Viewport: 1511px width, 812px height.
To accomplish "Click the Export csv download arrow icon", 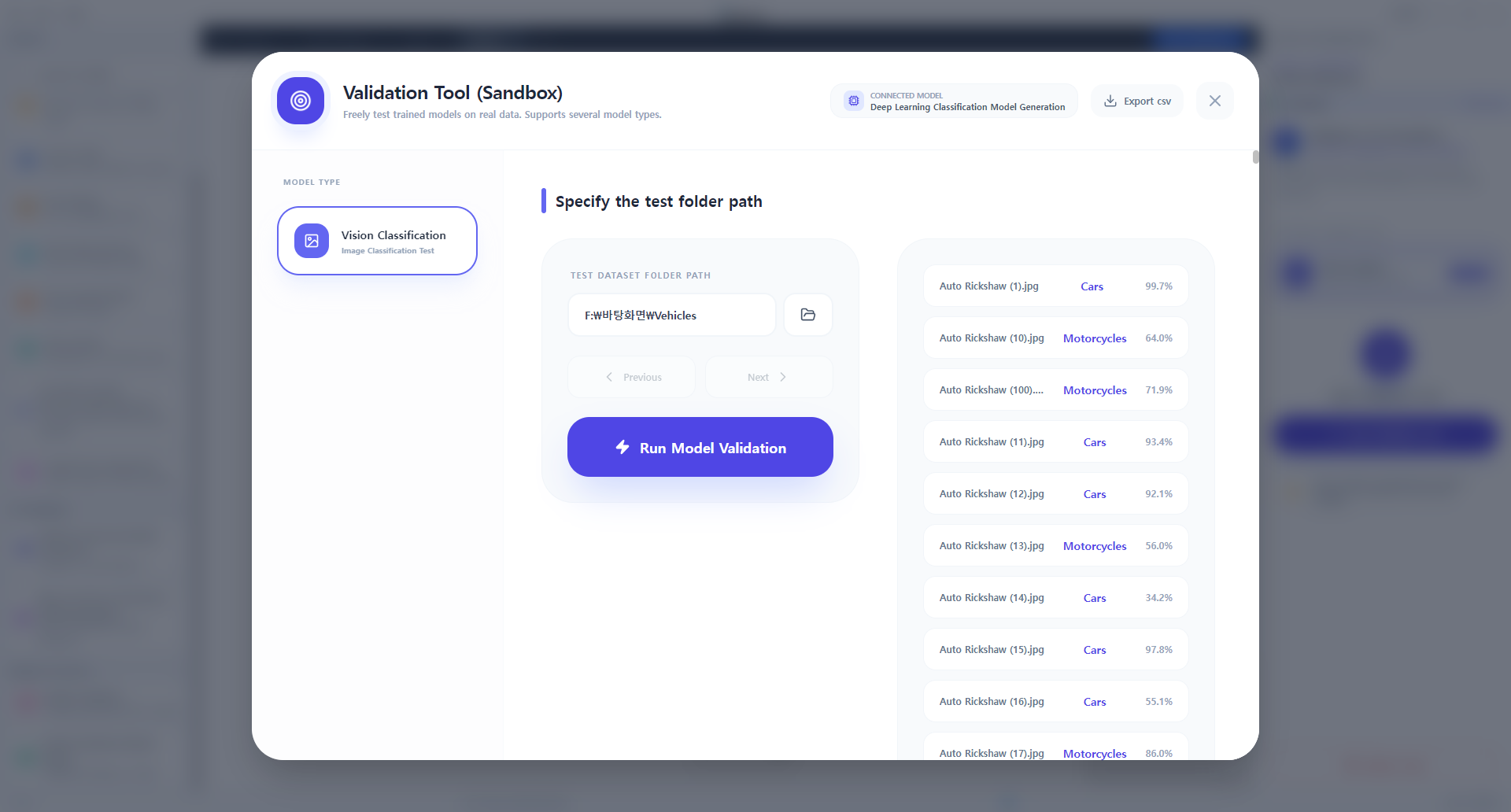I will (1110, 101).
